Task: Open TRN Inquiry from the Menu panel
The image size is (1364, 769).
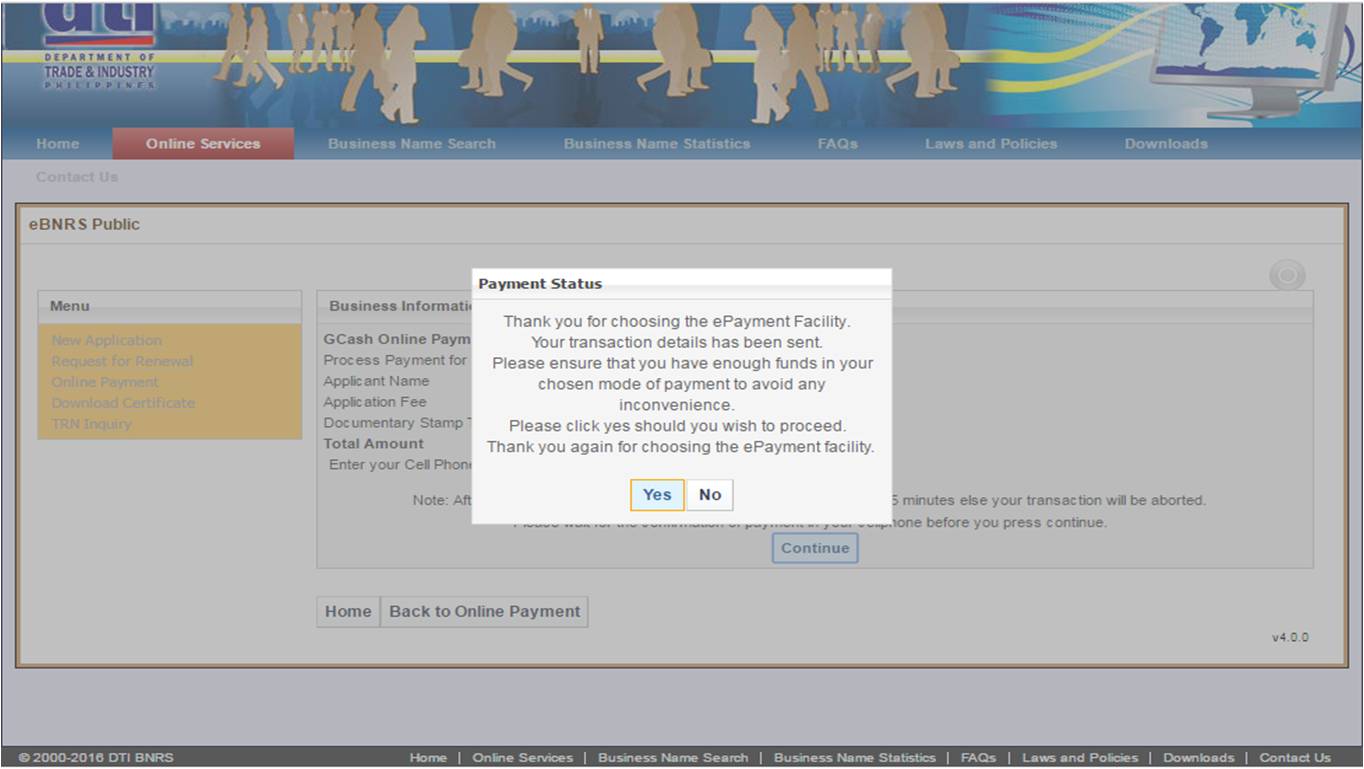Action: point(90,424)
